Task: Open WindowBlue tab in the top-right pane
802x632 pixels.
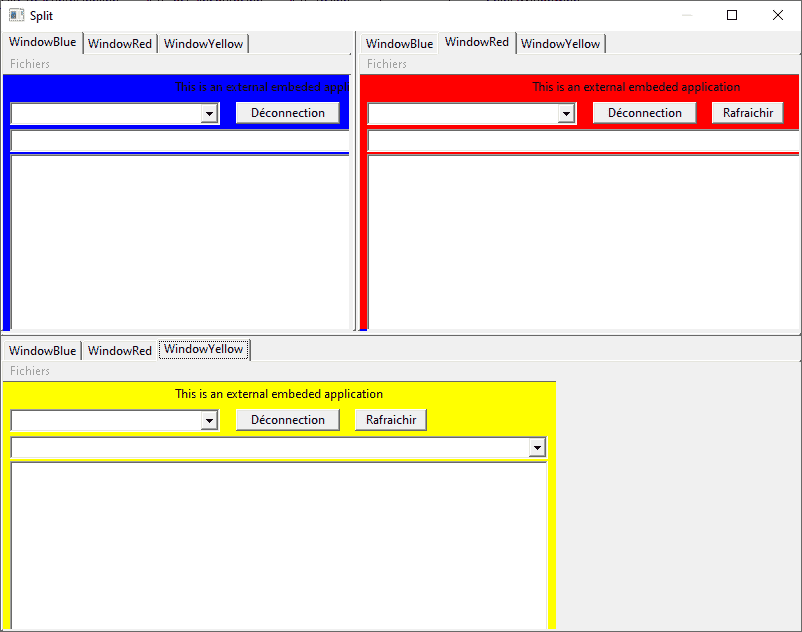Action: click(x=399, y=44)
